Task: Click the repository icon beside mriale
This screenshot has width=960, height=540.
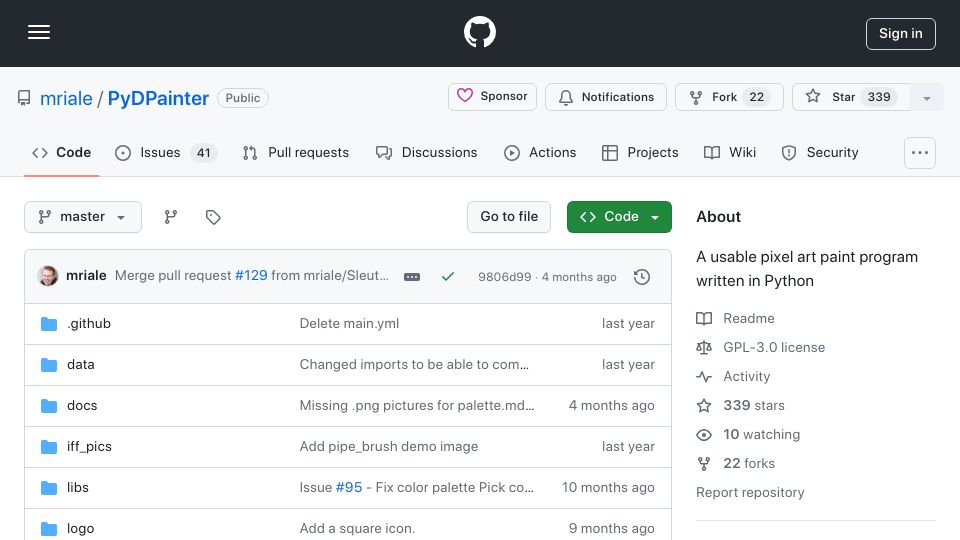Action: tap(24, 98)
